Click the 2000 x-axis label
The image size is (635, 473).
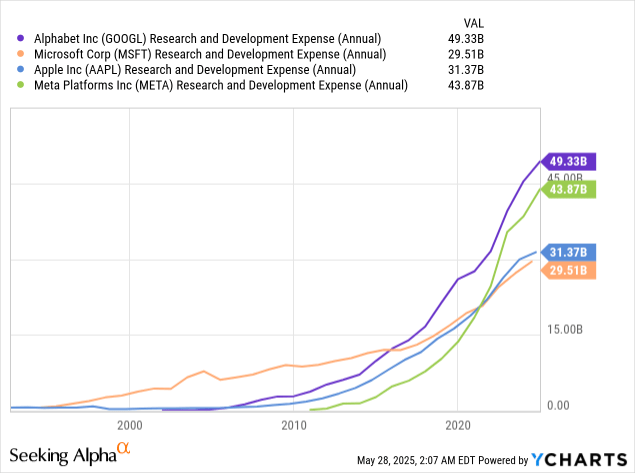[130, 425]
